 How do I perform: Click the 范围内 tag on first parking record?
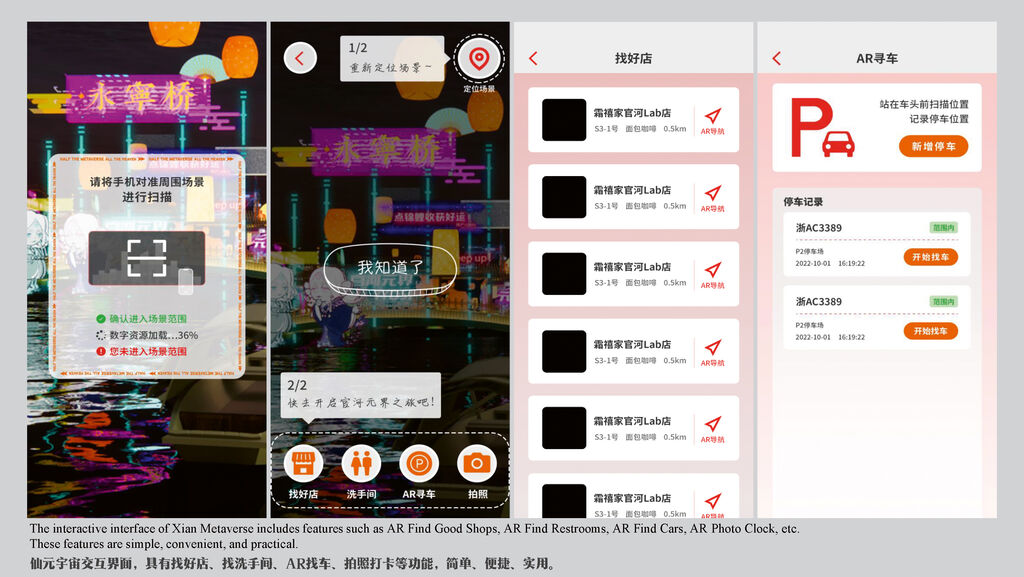click(943, 227)
